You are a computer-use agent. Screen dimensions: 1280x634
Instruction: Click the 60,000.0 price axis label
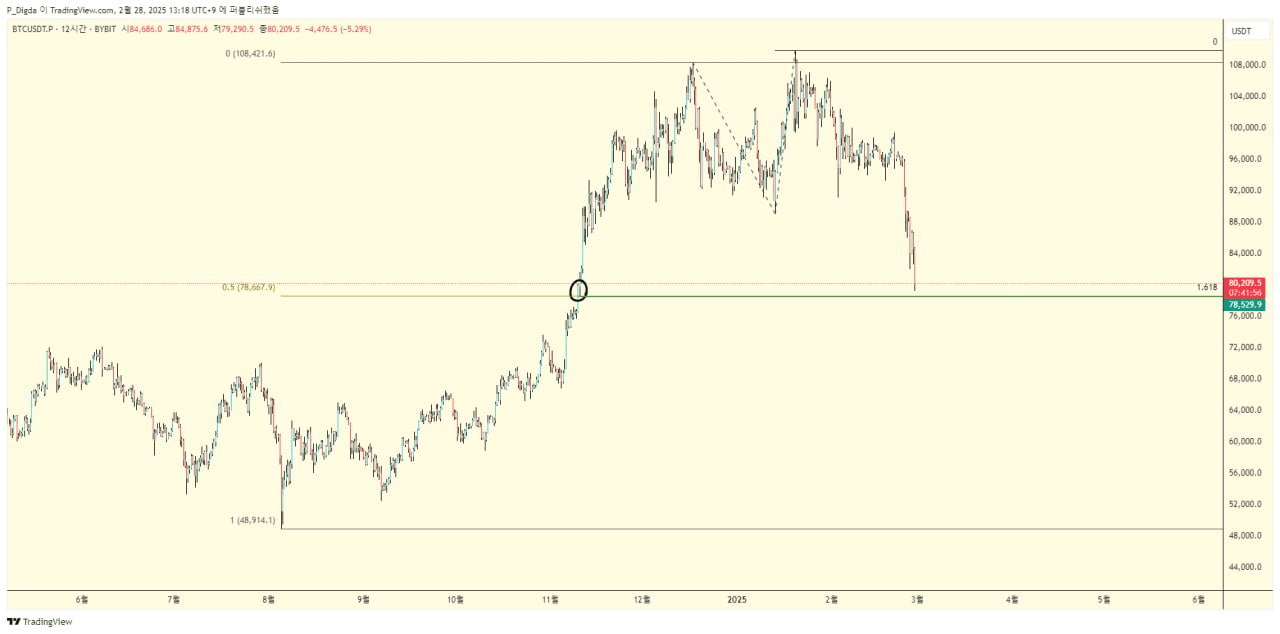coord(1246,441)
